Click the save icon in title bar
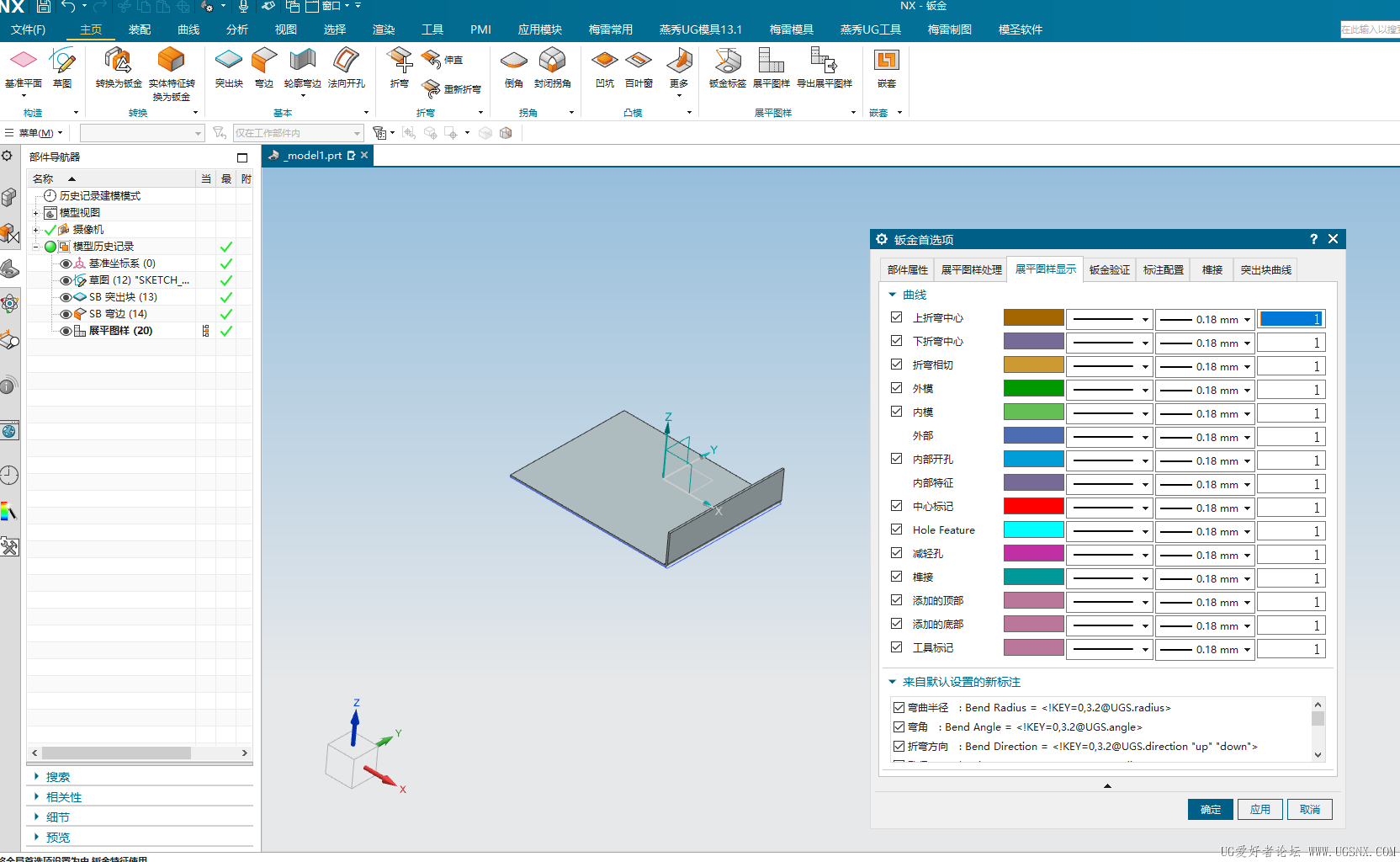 tap(44, 7)
